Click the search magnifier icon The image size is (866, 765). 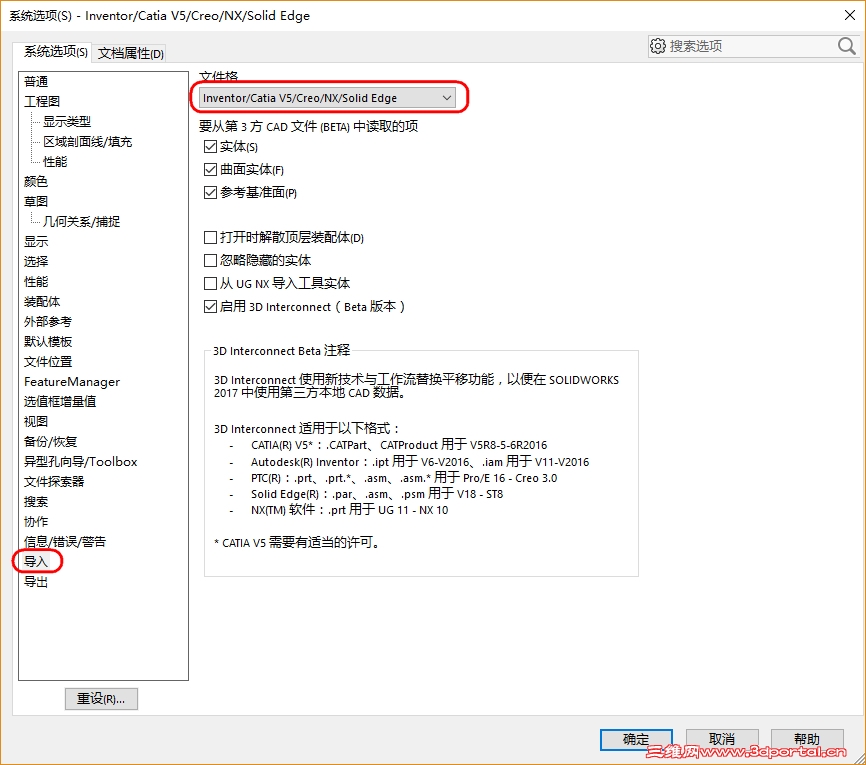click(x=846, y=46)
